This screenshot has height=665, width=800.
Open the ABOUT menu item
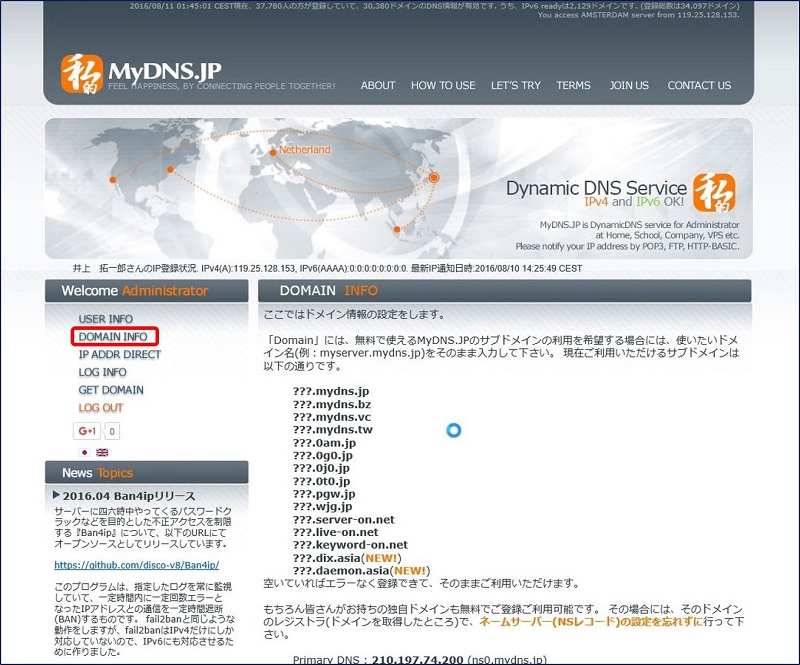tap(378, 86)
